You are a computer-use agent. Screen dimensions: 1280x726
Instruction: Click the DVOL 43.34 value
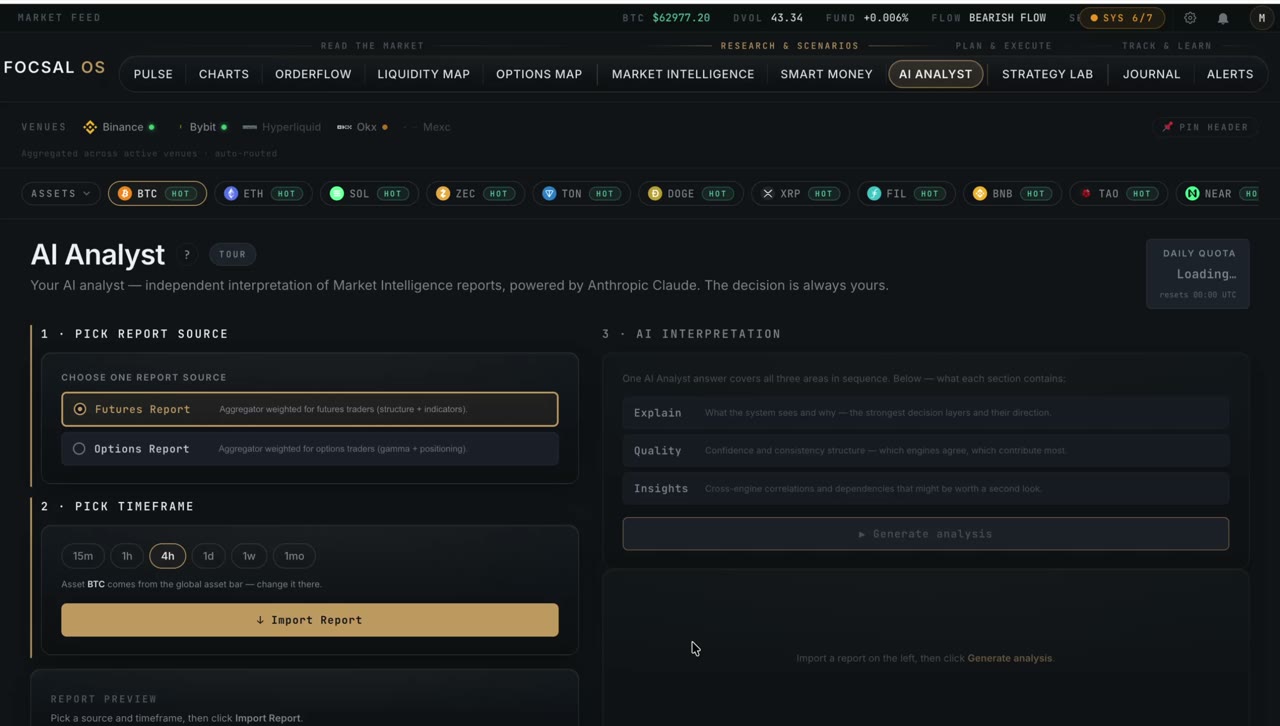tap(787, 18)
